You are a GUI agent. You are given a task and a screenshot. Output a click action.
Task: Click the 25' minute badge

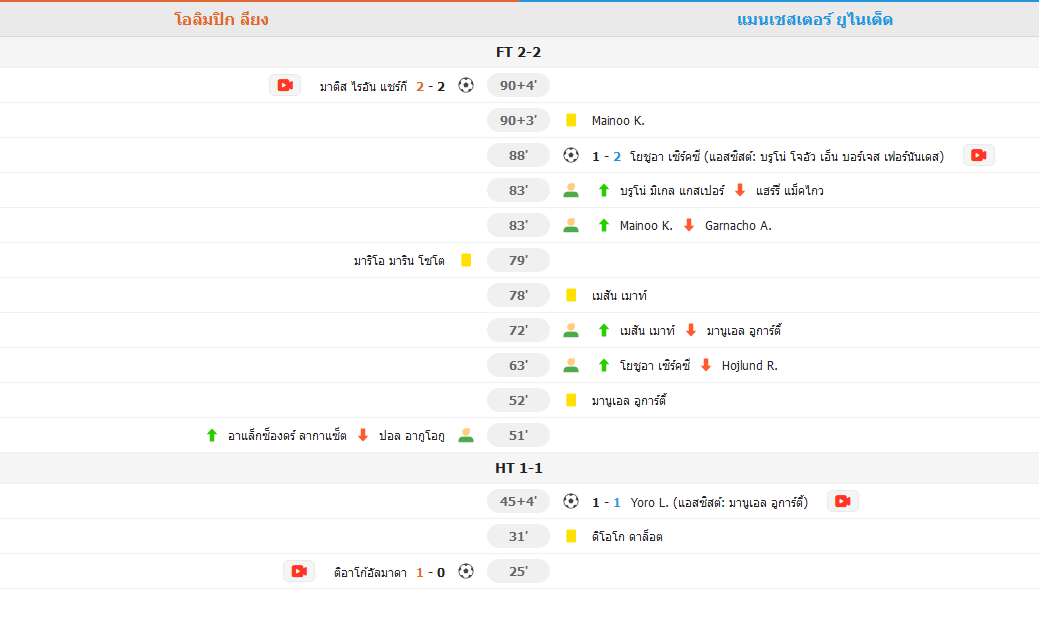[x=518, y=571]
